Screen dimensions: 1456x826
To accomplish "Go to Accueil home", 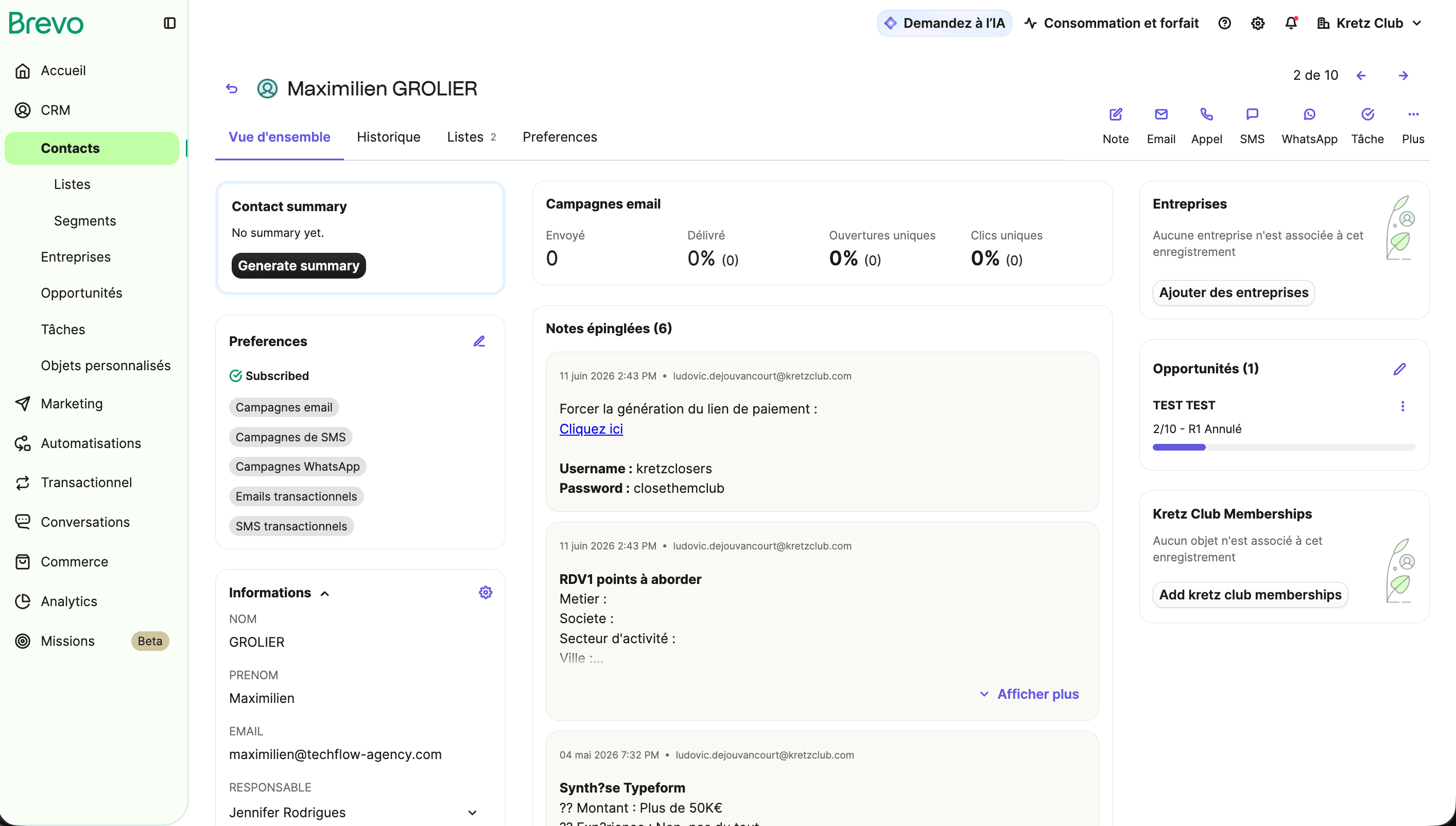I will point(63,71).
